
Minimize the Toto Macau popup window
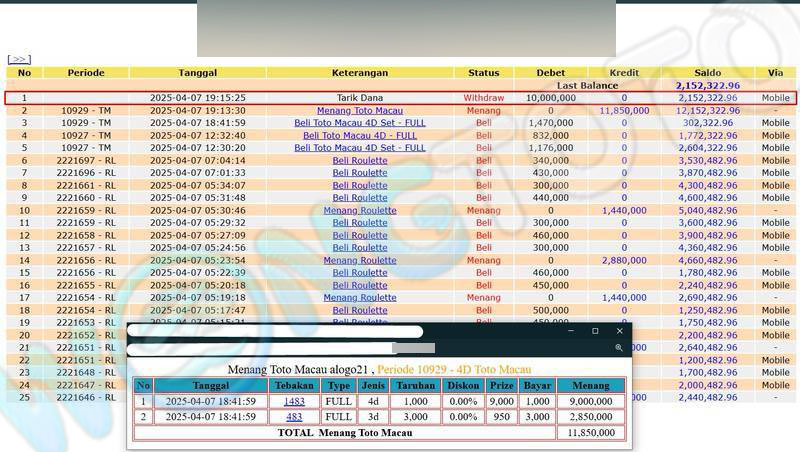click(570, 331)
